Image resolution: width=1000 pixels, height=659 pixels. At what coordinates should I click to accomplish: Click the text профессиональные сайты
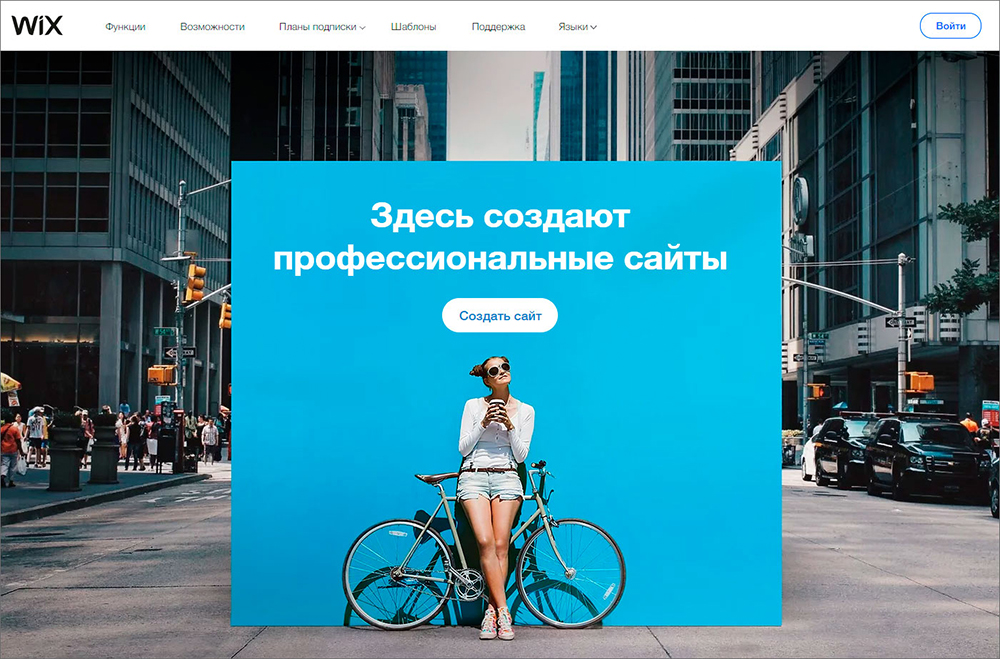[500, 259]
